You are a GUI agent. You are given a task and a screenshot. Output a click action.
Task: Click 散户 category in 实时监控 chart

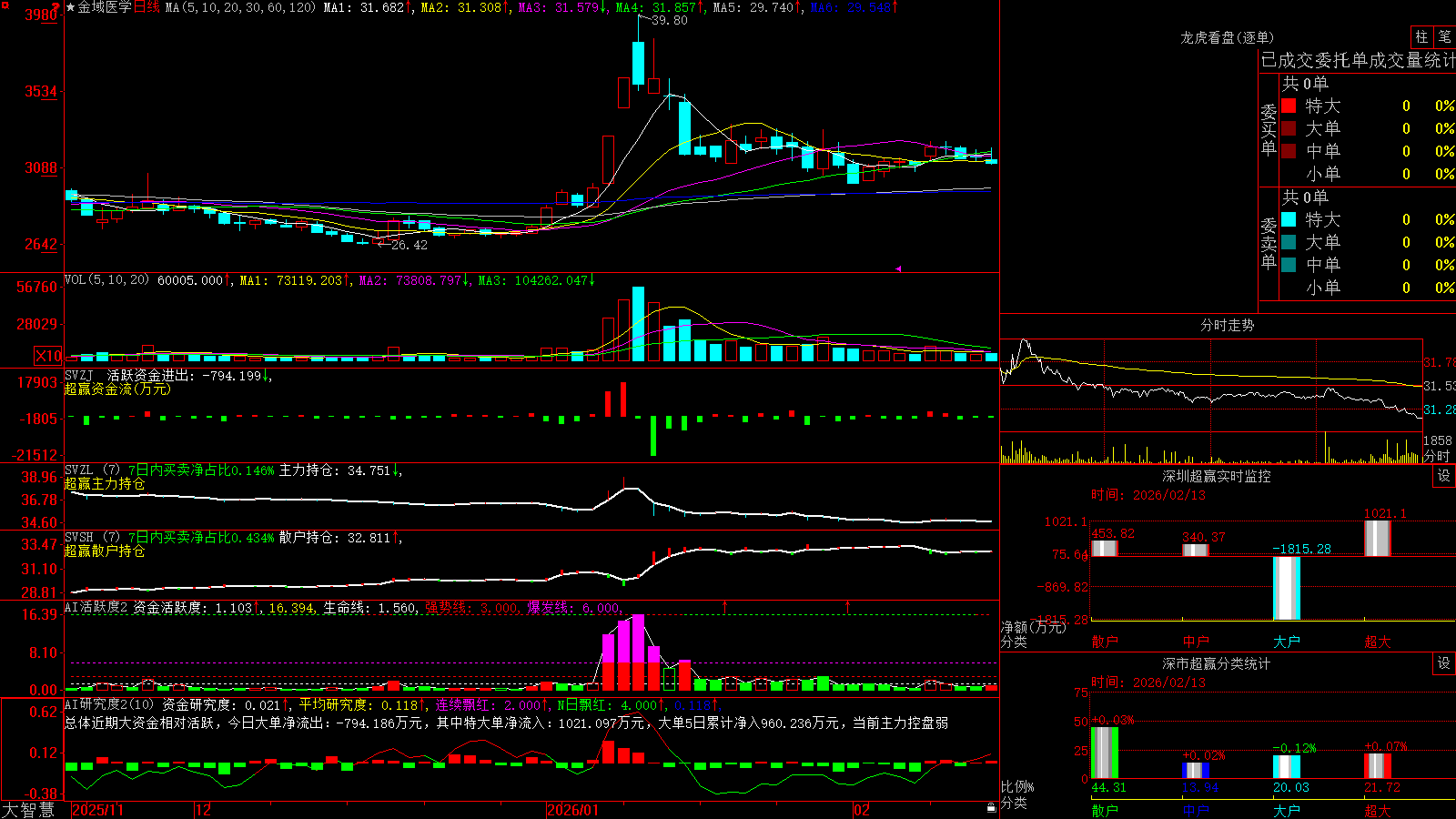(x=1105, y=642)
